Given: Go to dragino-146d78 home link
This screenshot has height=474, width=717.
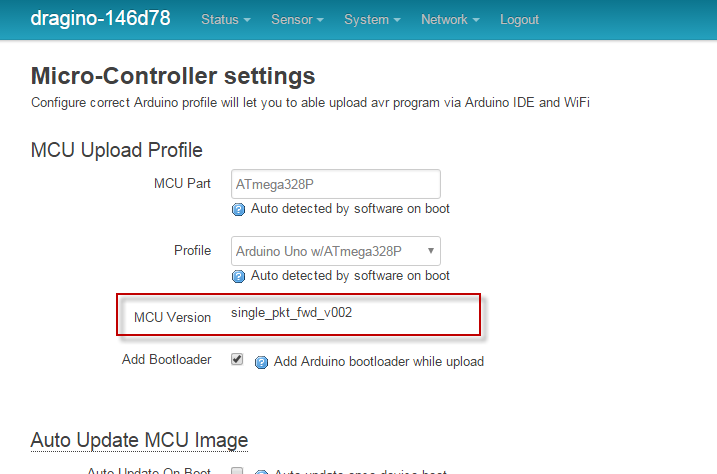Looking at the screenshot, I should [100, 19].
